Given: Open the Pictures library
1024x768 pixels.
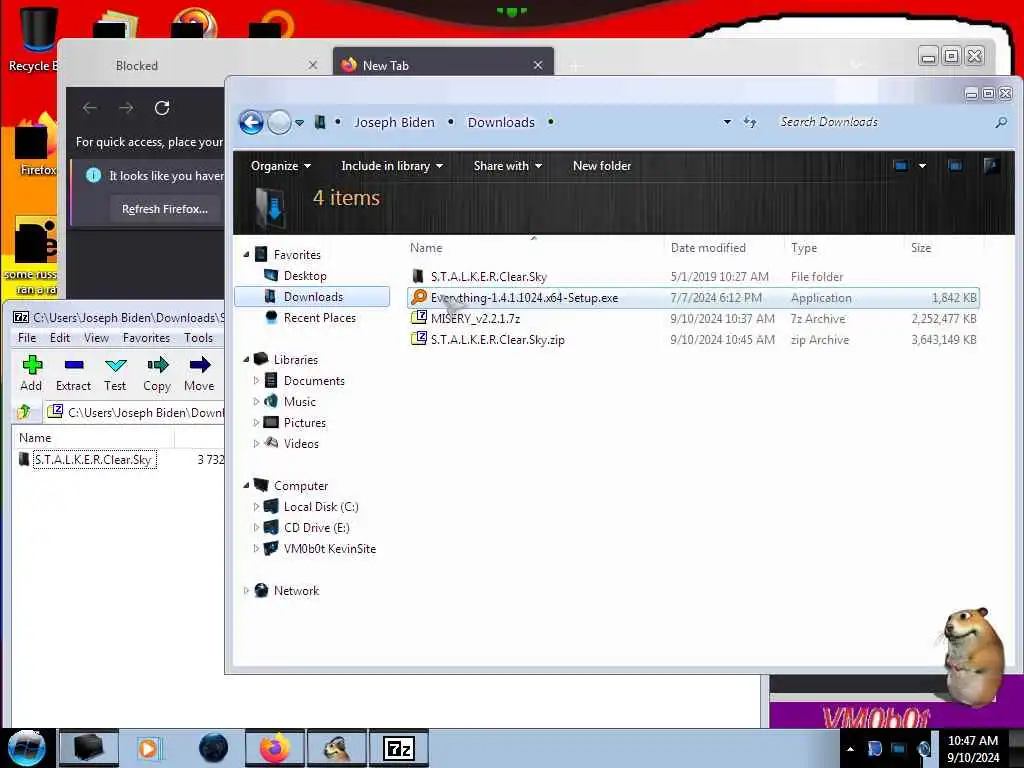Looking at the screenshot, I should tap(304, 423).
